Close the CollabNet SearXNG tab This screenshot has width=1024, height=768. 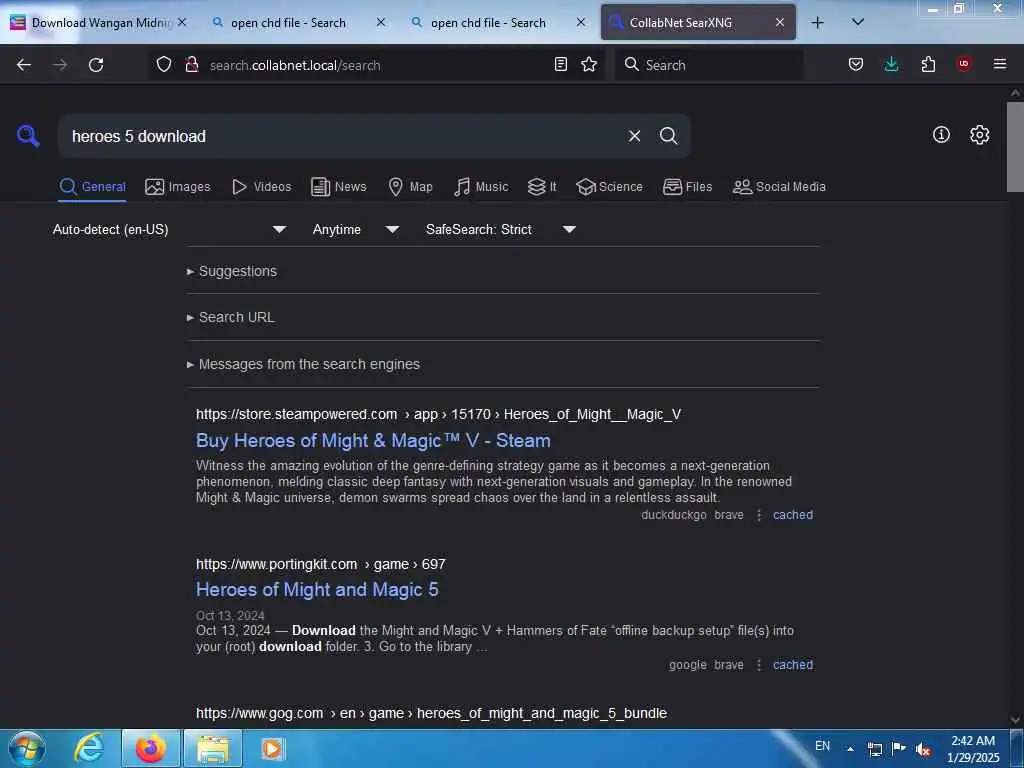pos(780,23)
